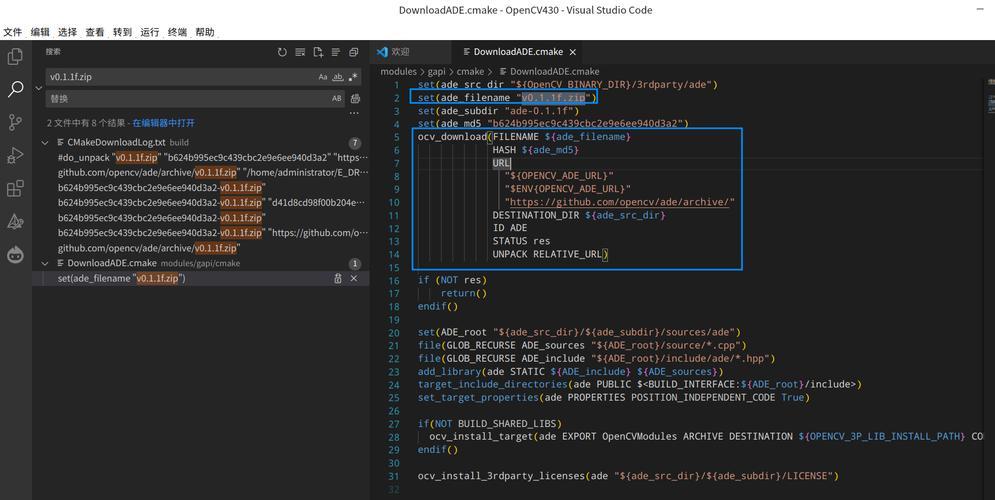The image size is (995, 500).
Task: Open the Source Control view
Action: tap(15, 122)
